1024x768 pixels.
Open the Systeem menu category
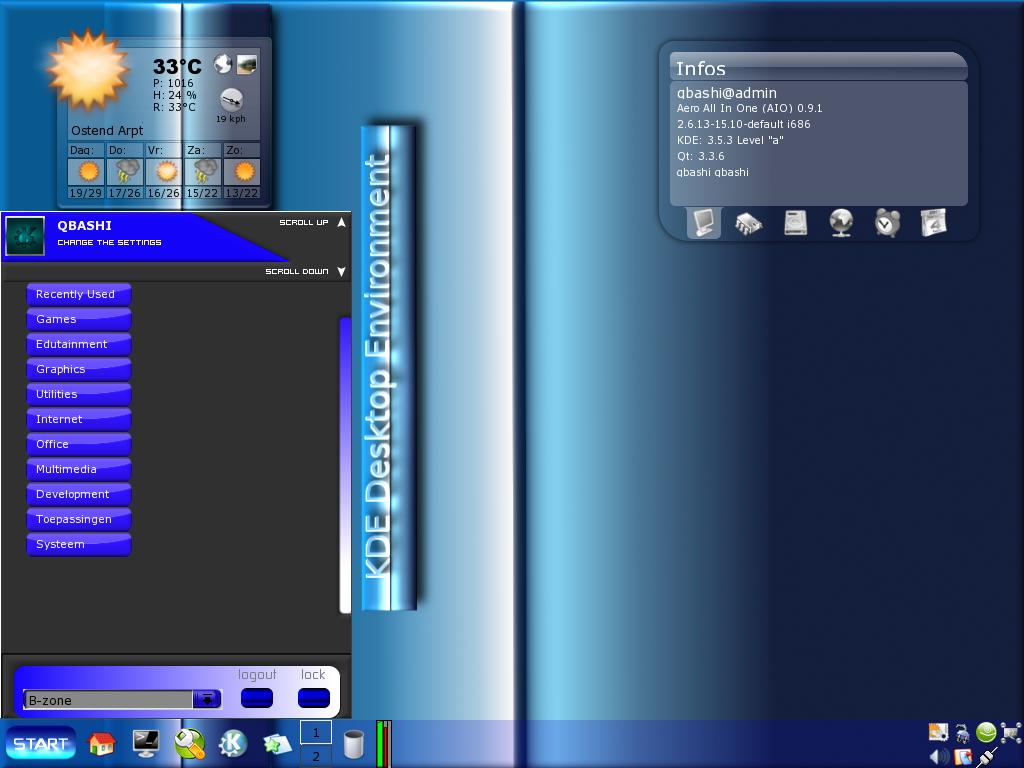pyautogui.click(x=79, y=544)
